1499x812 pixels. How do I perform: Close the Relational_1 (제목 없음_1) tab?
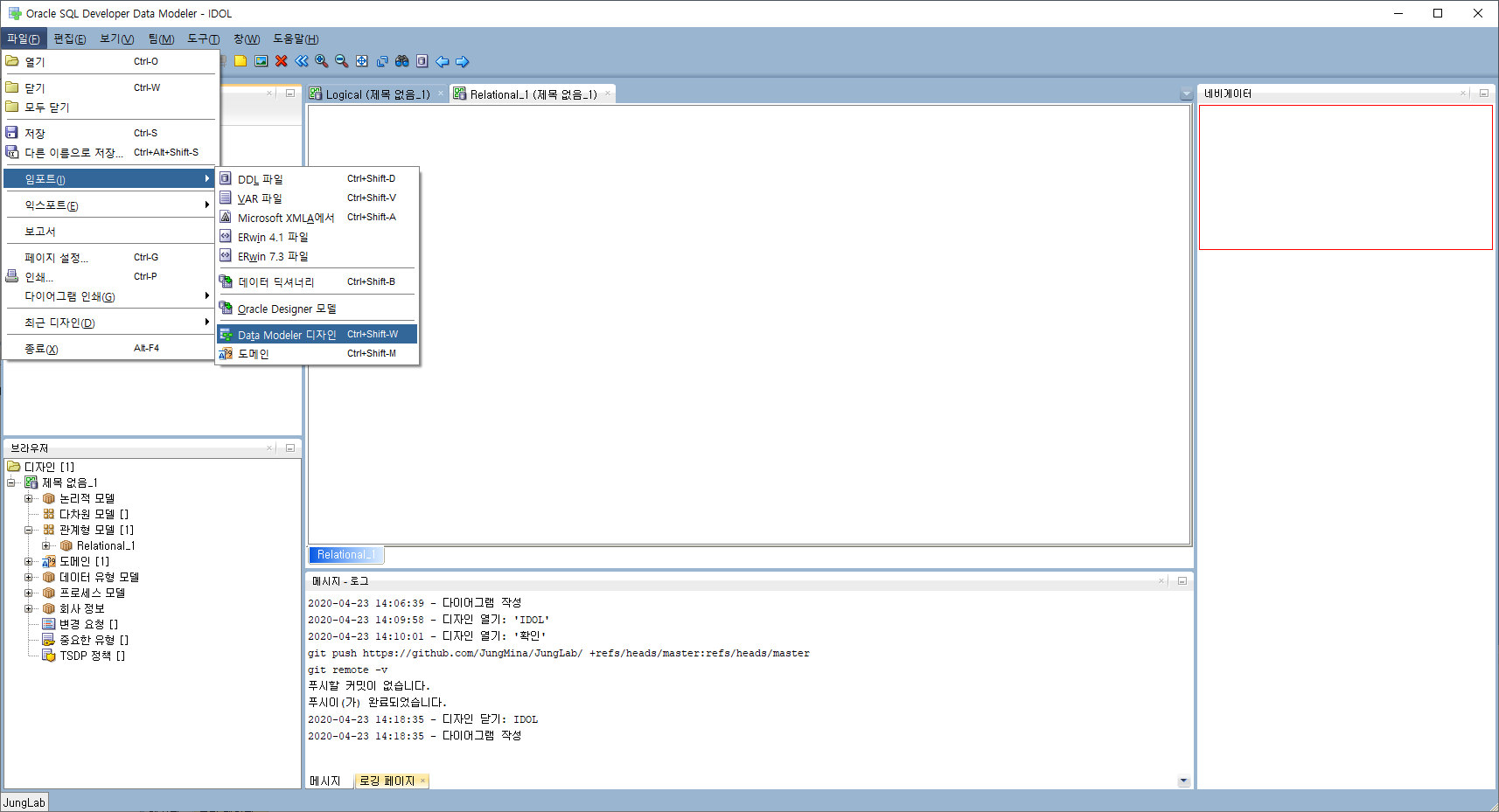coord(608,94)
